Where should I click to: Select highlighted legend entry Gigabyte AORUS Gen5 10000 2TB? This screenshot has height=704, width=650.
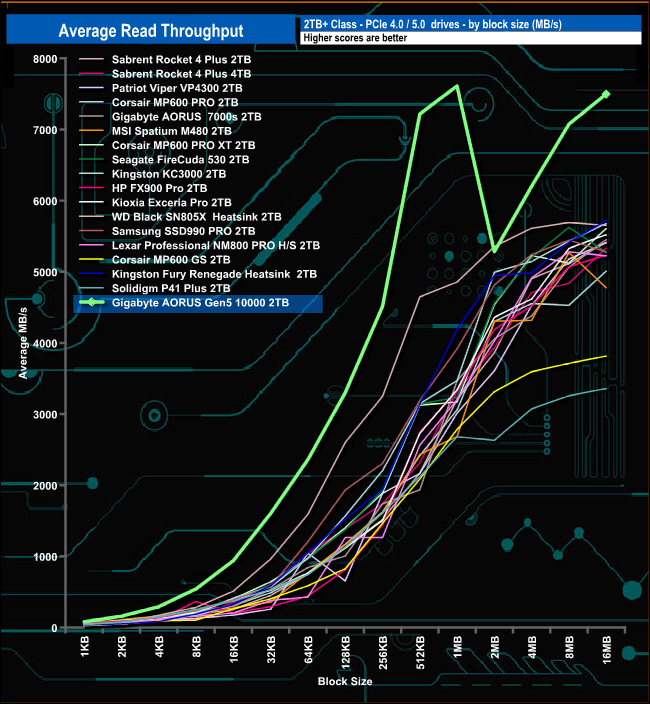point(198,303)
